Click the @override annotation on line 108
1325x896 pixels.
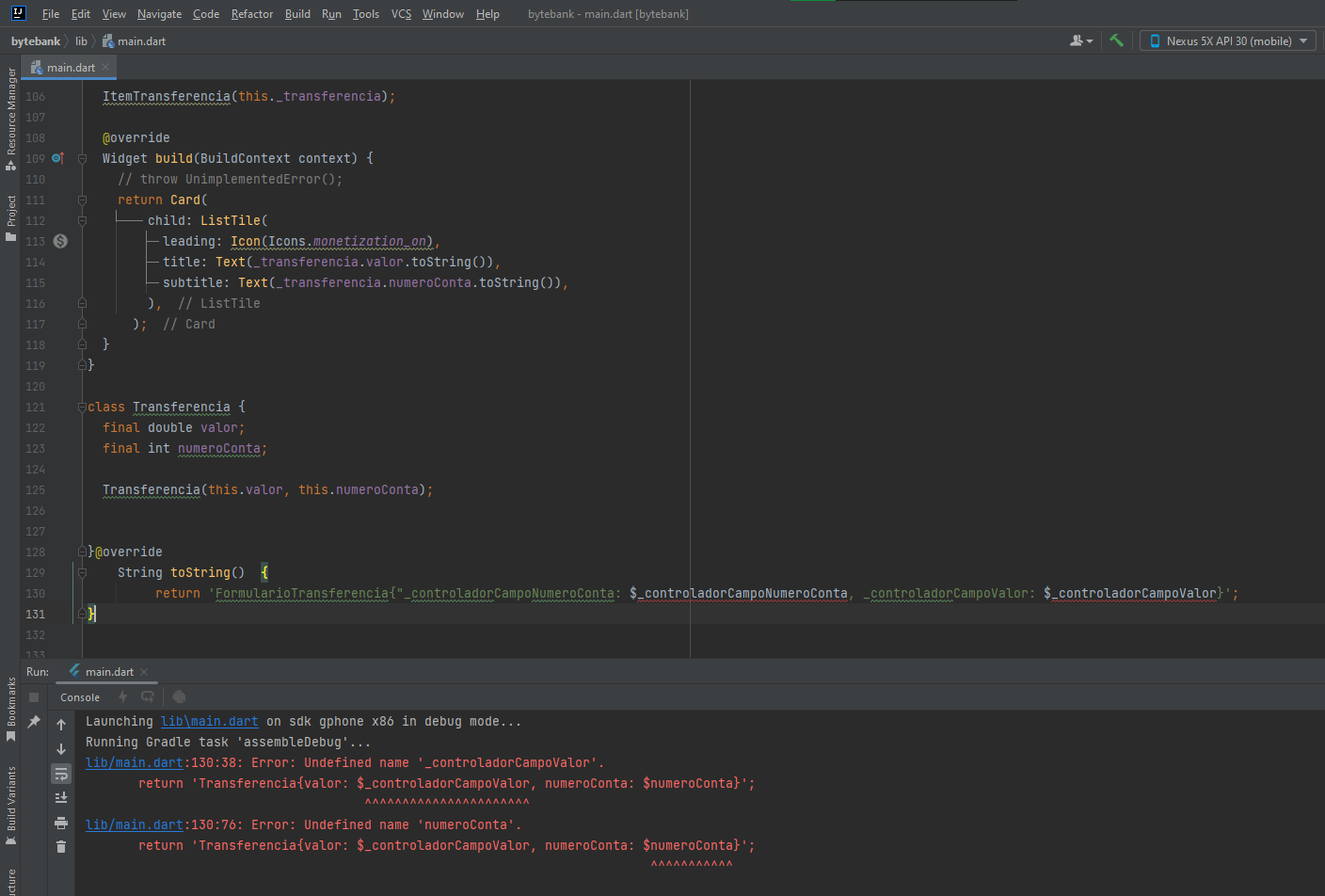pos(136,138)
